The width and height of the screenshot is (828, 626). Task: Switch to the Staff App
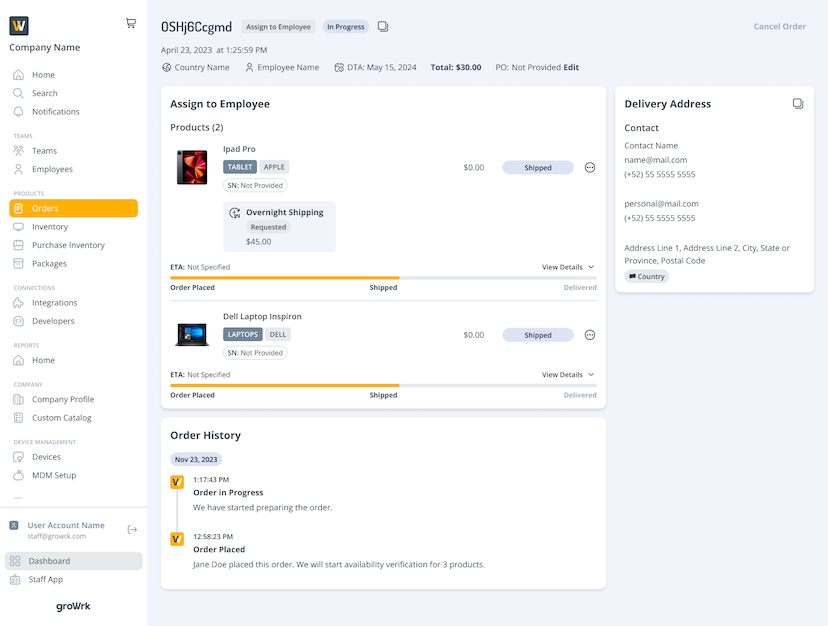pos(45,580)
